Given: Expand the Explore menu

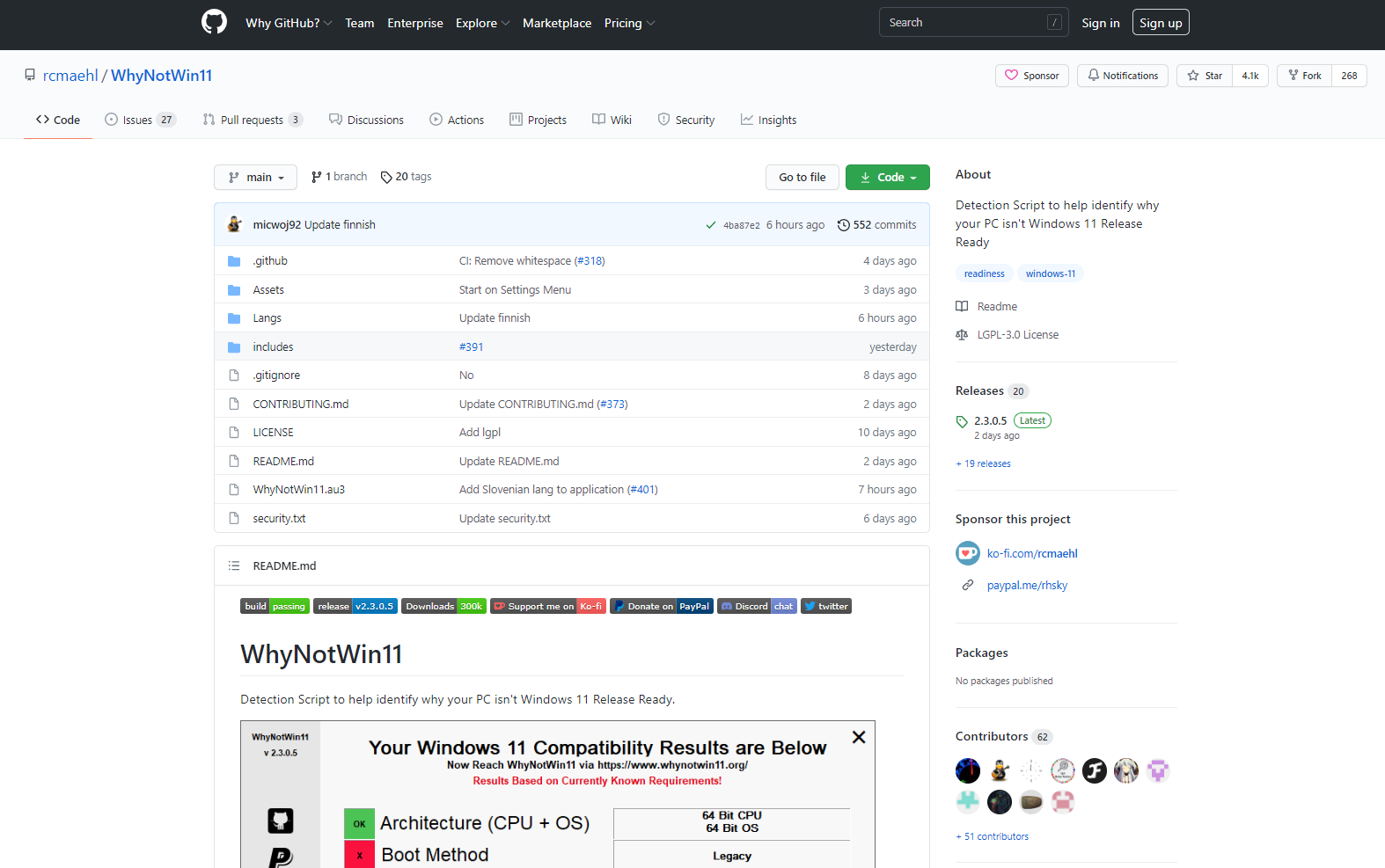Looking at the screenshot, I should point(482,23).
